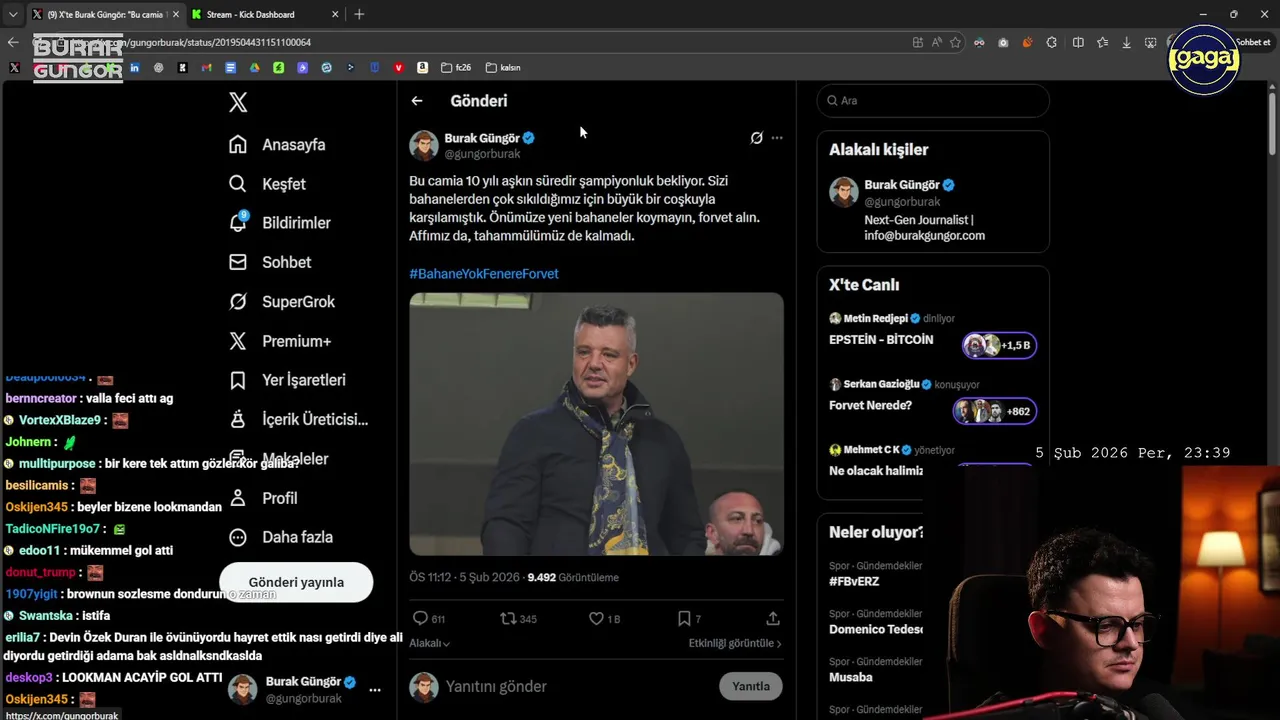Join the Forvet Nerede? live space
Screen dimensions: 1280x720
click(x=933, y=401)
